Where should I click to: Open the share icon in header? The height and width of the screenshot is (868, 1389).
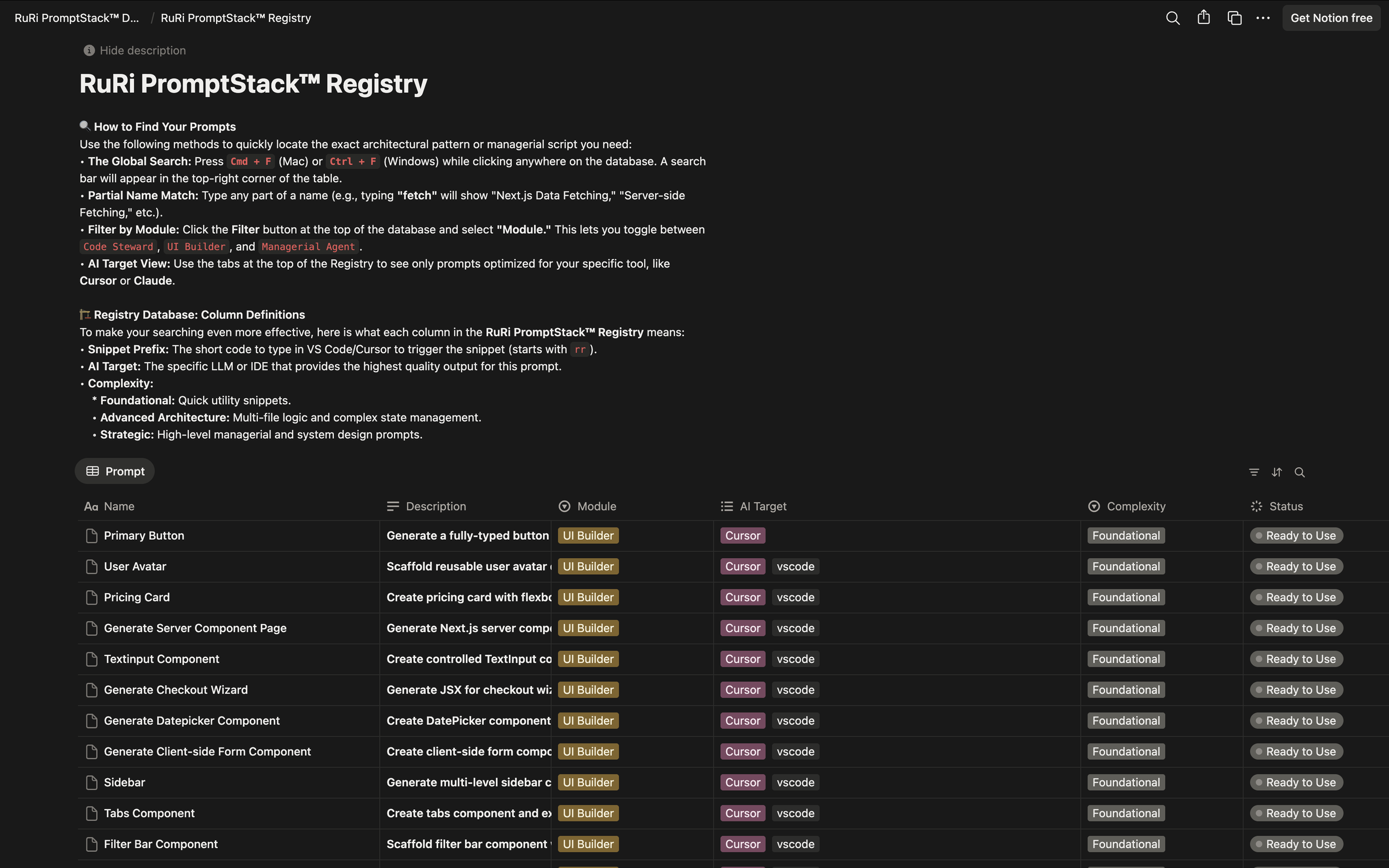pyautogui.click(x=1203, y=18)
